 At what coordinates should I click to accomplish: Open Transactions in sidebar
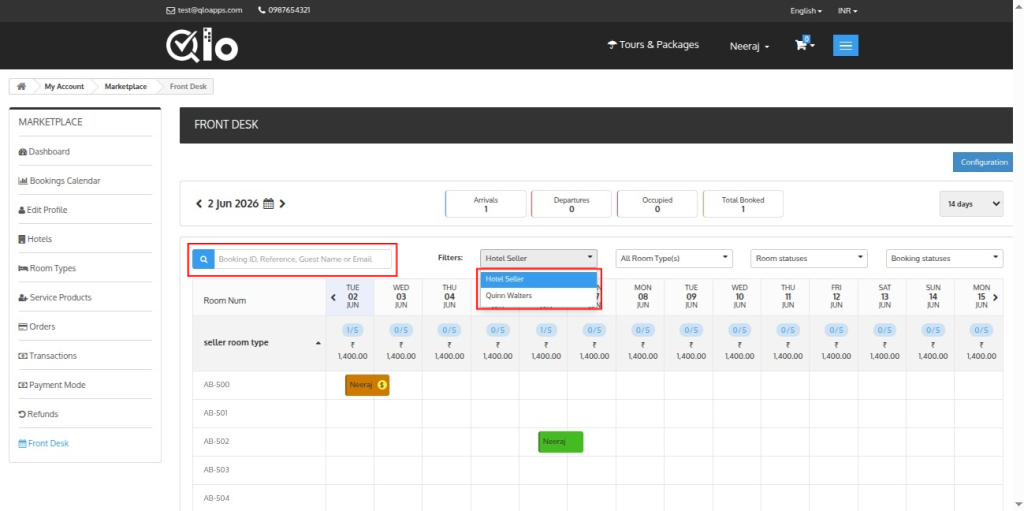[x=47, y=356]
